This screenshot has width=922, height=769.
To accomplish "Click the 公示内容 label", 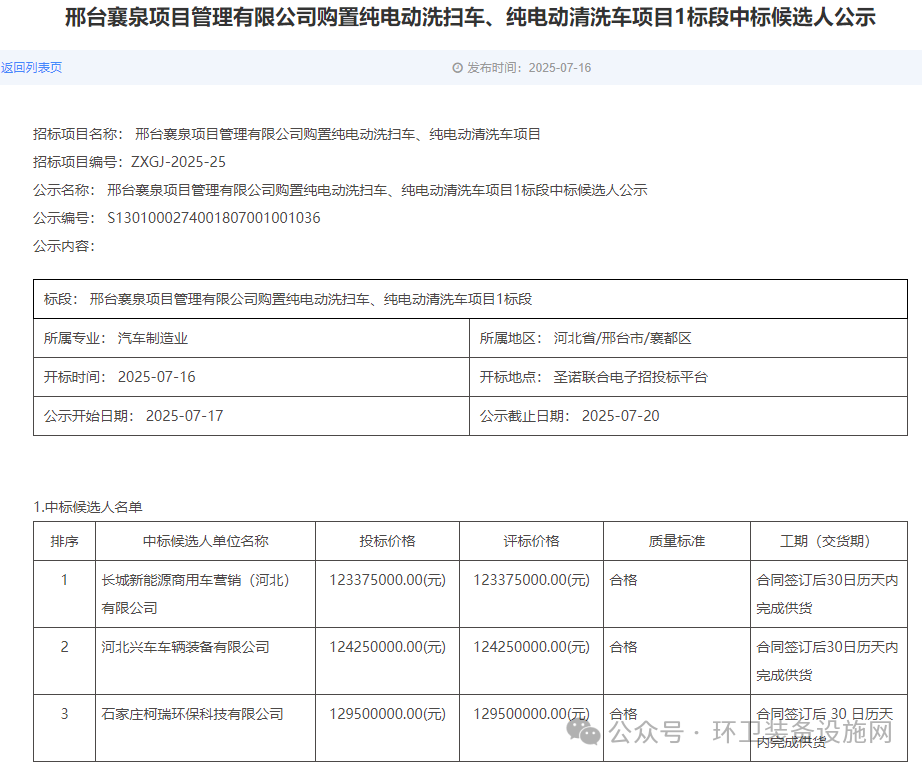I will click(64, 246).
